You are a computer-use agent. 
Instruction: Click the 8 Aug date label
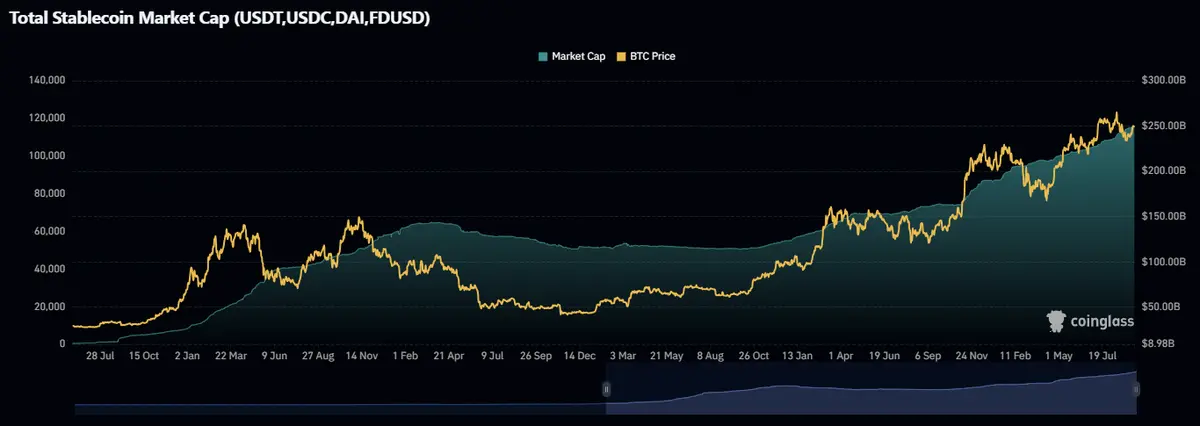pos(709,355)
